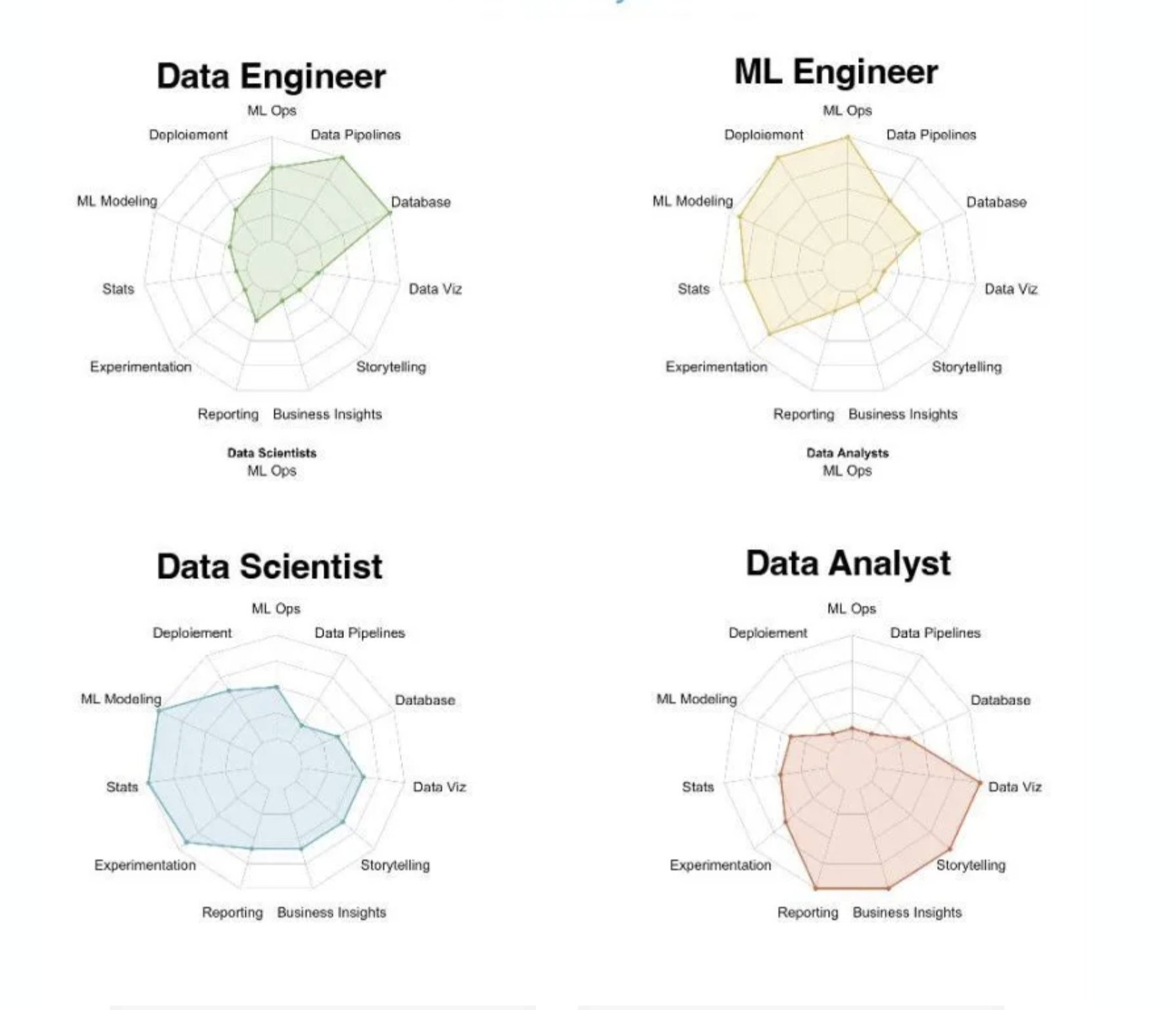Viewport: 1176px width, 1010px height.
Task: Click the "Data Engineer" chart title
Action: pos(271,76)
